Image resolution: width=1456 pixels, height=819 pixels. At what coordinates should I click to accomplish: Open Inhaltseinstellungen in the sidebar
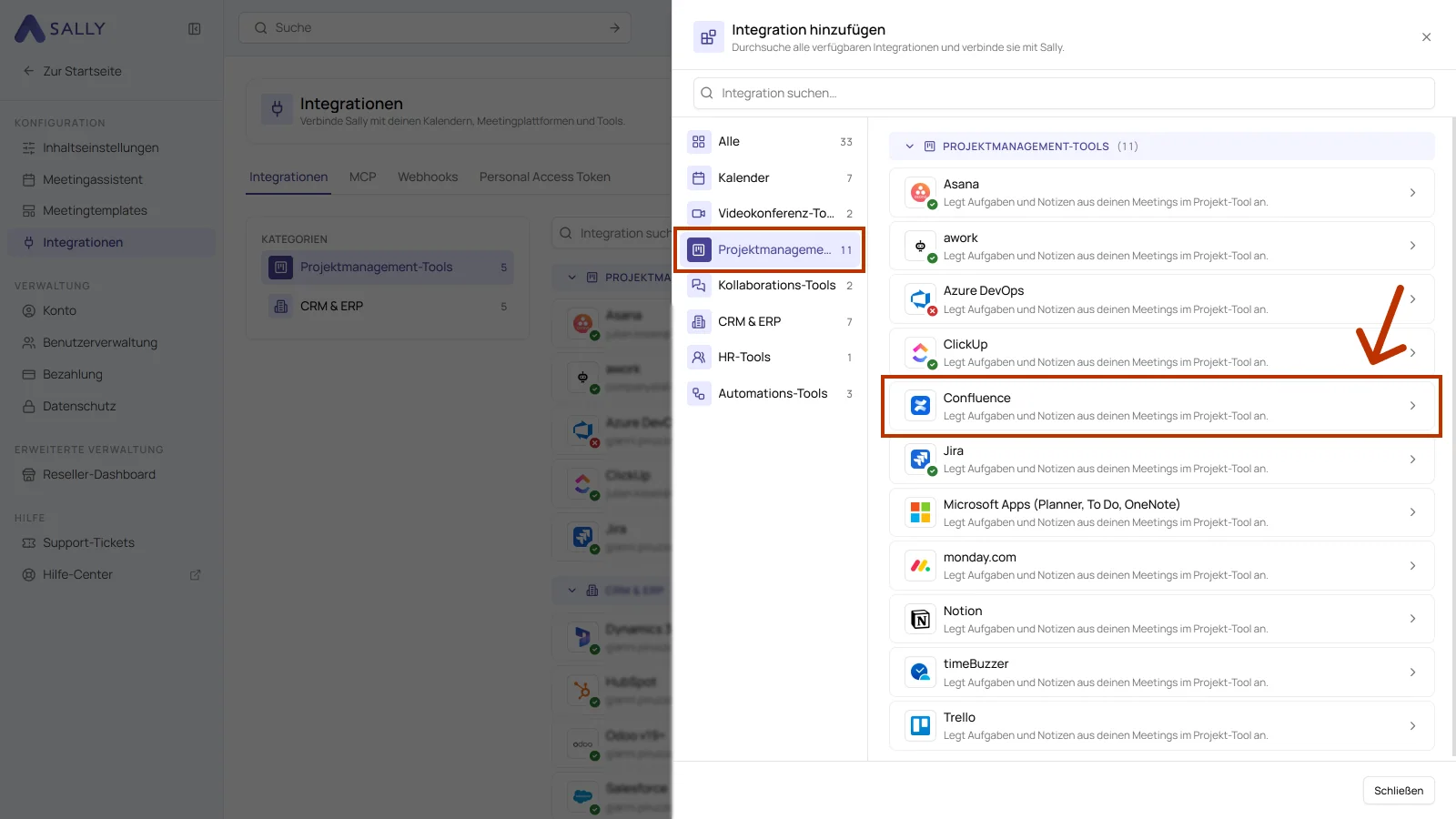pos(111,147)
